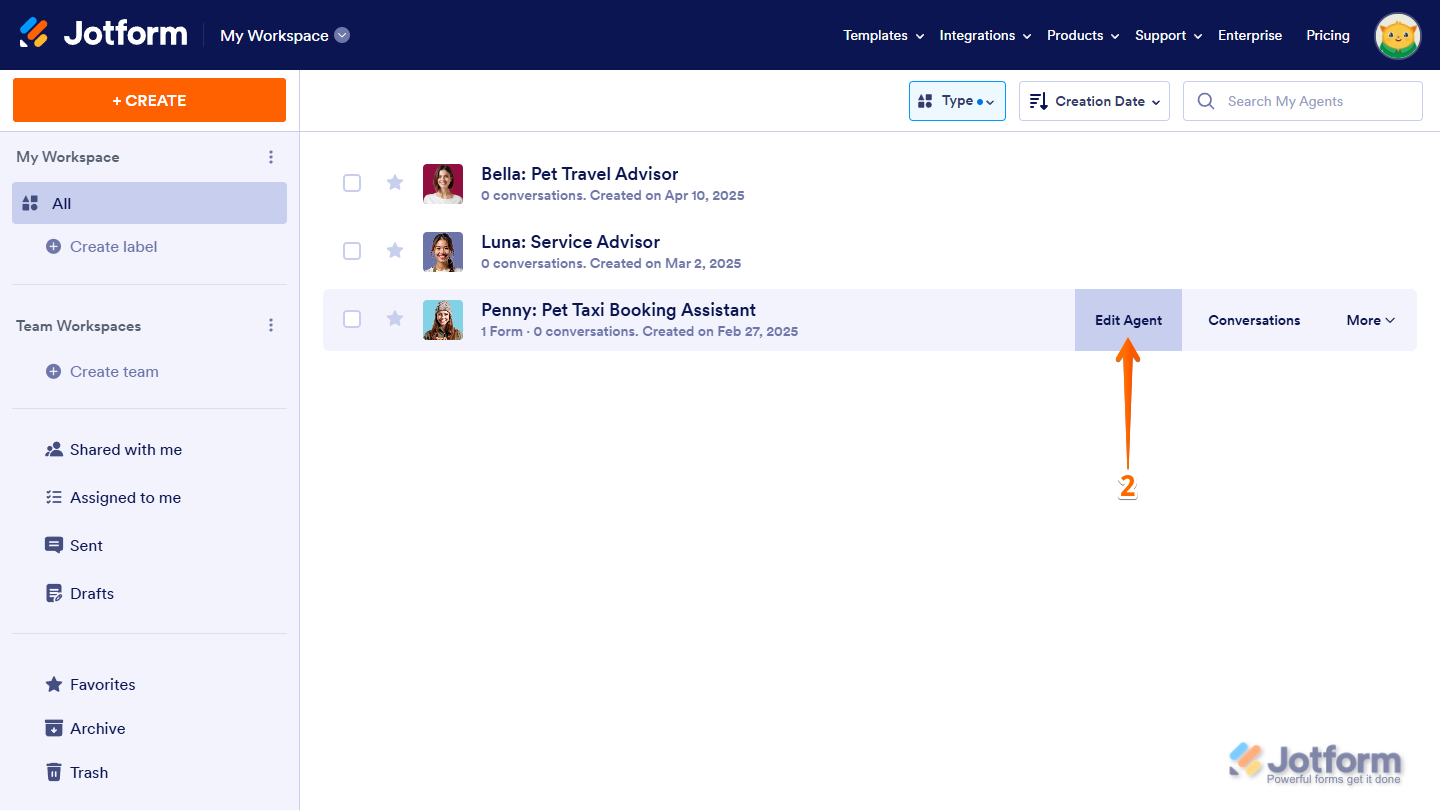Open the Bella: Pet Travel Advisor agent

580,174
